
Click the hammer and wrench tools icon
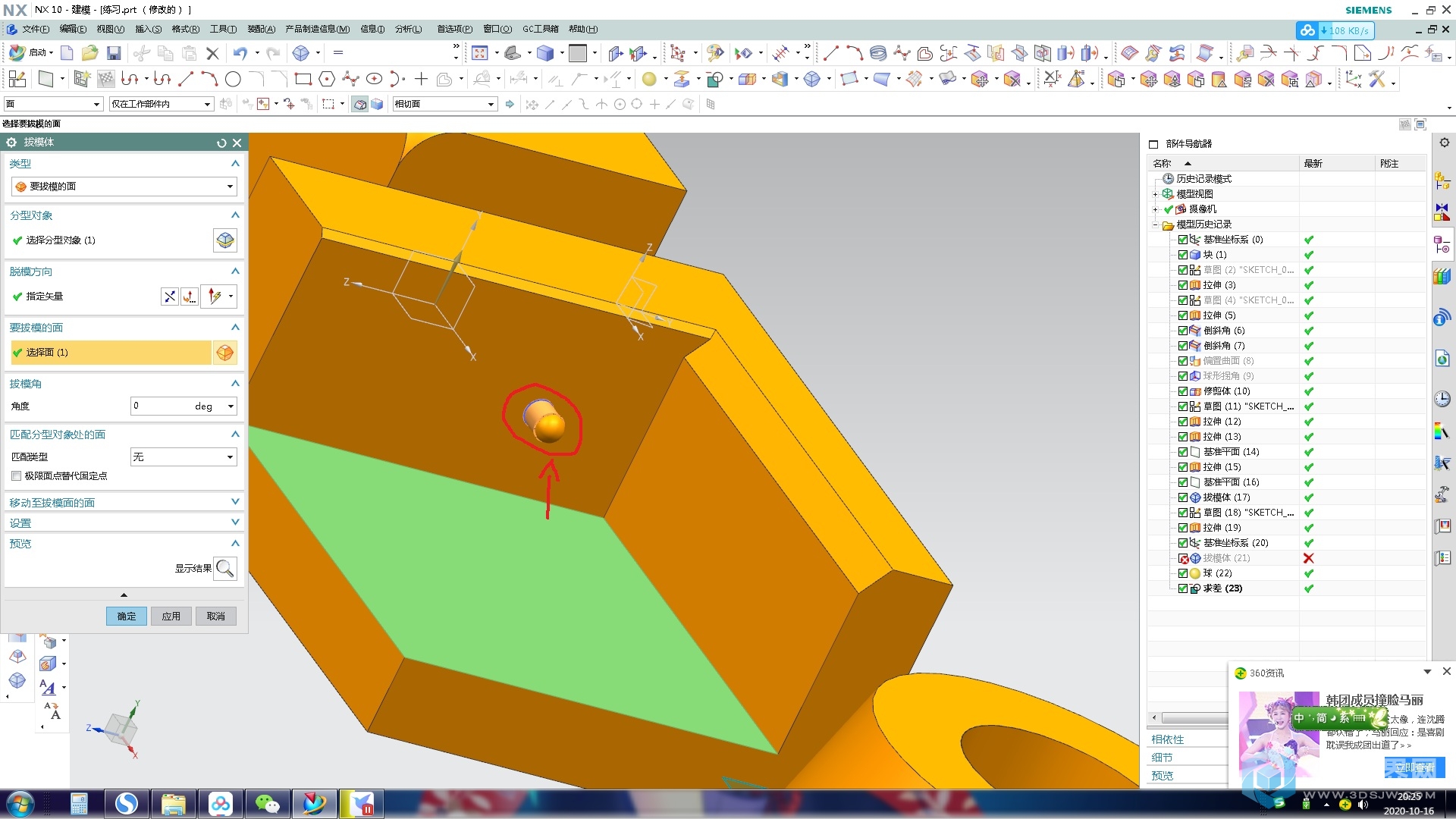1377,79
